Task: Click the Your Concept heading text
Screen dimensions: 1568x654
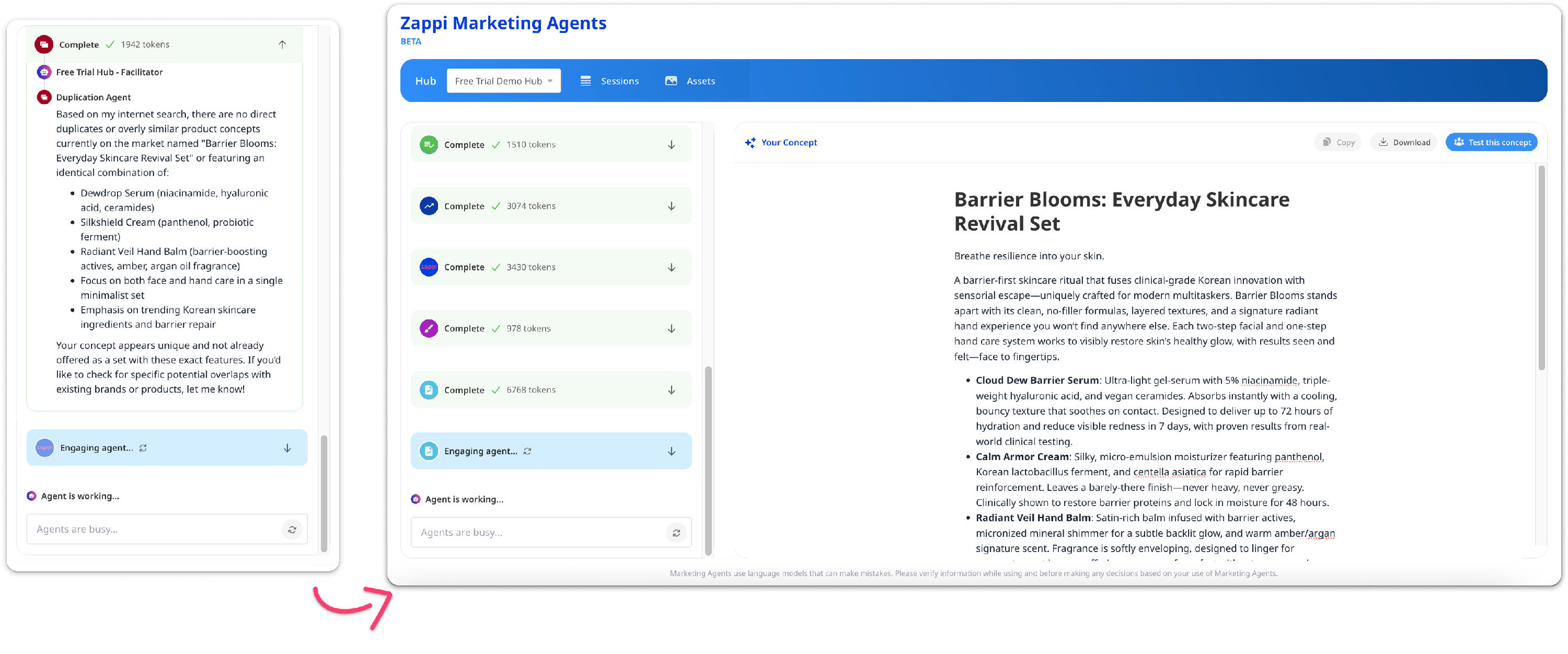Action: (789, 142)
